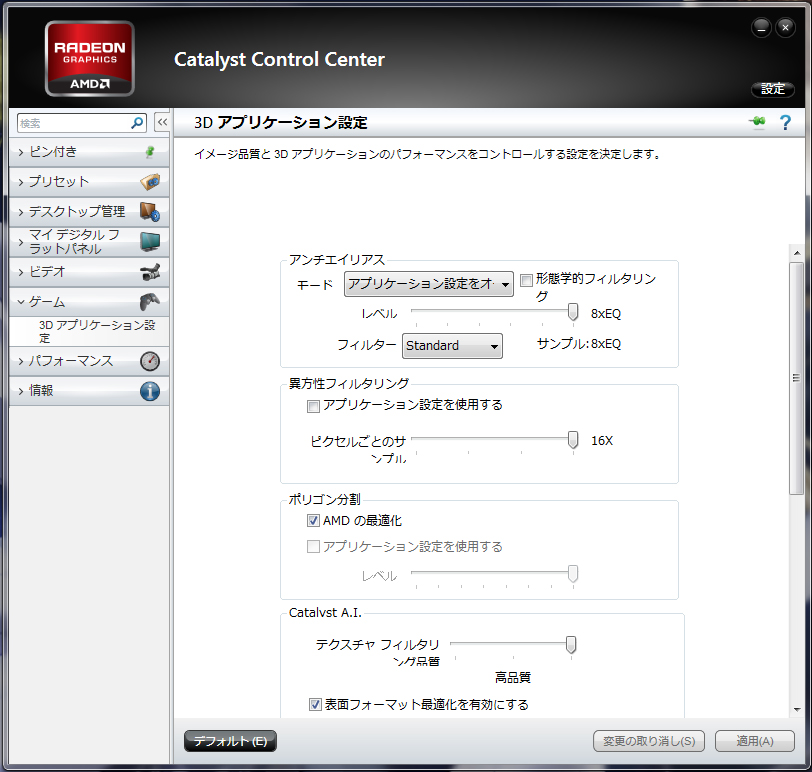812x772 pixels.
Task: Expand the ピン付き section
Action: [x=89, y=152]
